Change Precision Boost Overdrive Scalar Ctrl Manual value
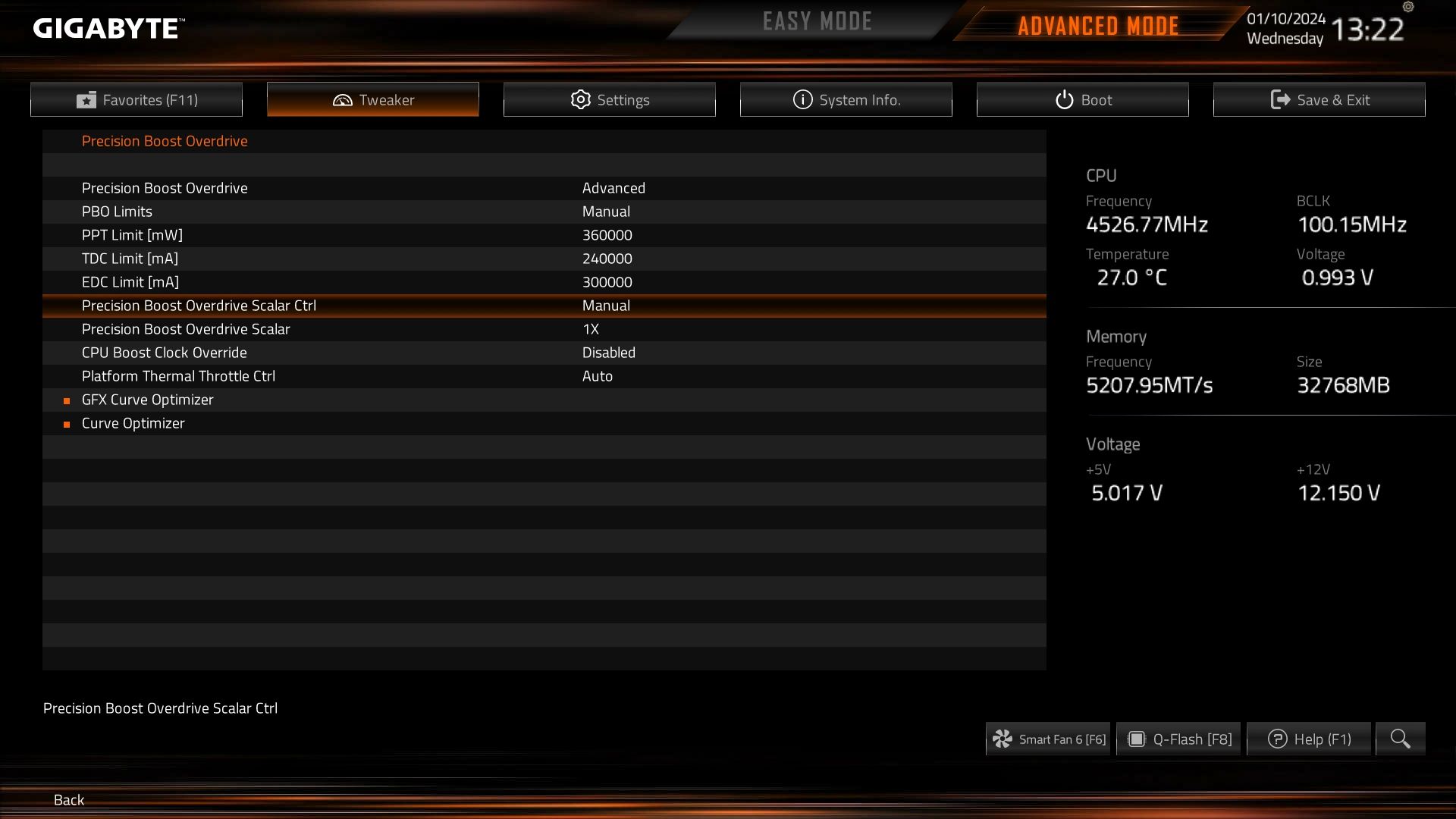 pyautogui.click(x=606, y=306)
